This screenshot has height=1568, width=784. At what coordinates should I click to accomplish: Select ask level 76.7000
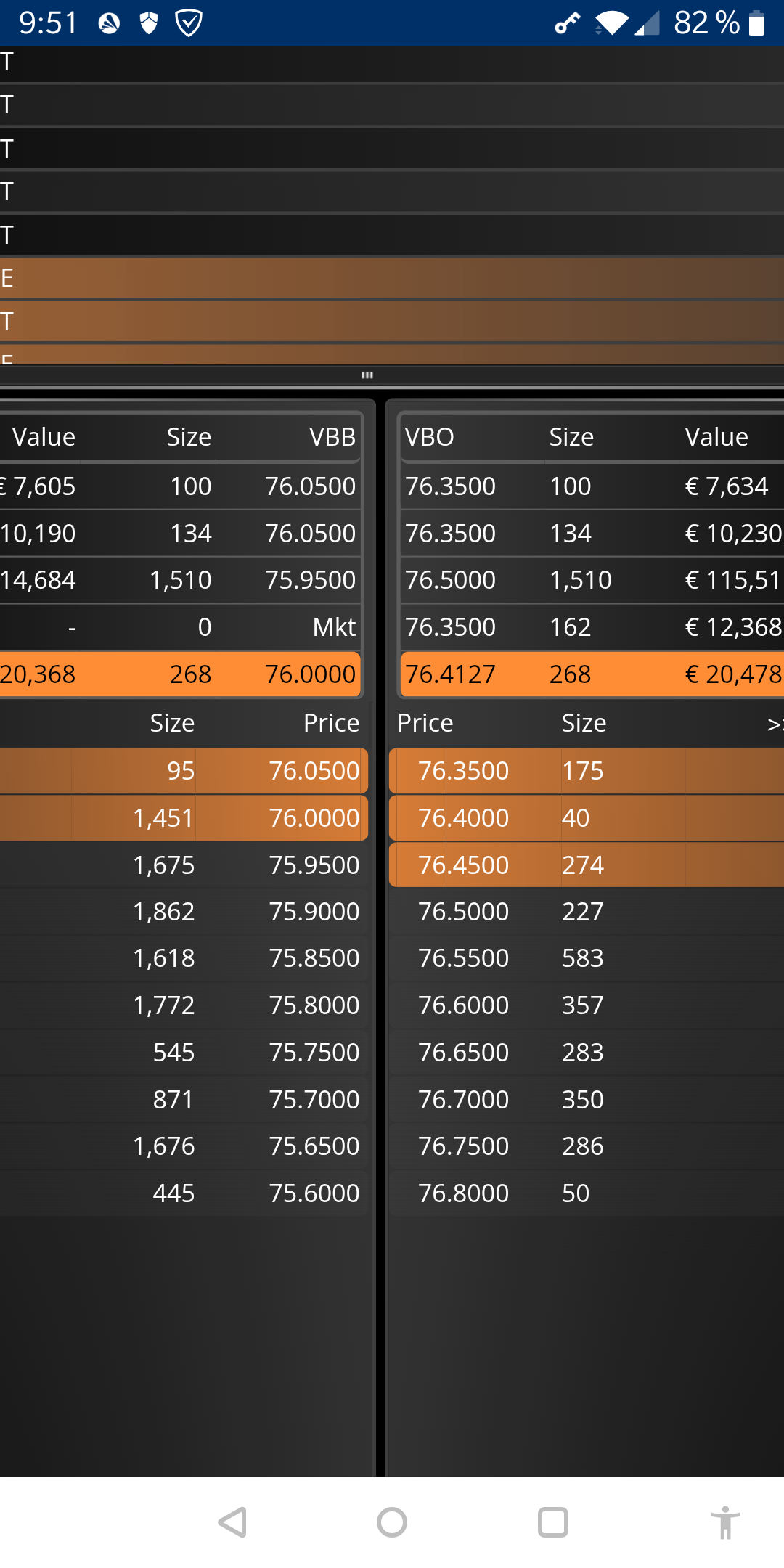(x=587, y=1100)
